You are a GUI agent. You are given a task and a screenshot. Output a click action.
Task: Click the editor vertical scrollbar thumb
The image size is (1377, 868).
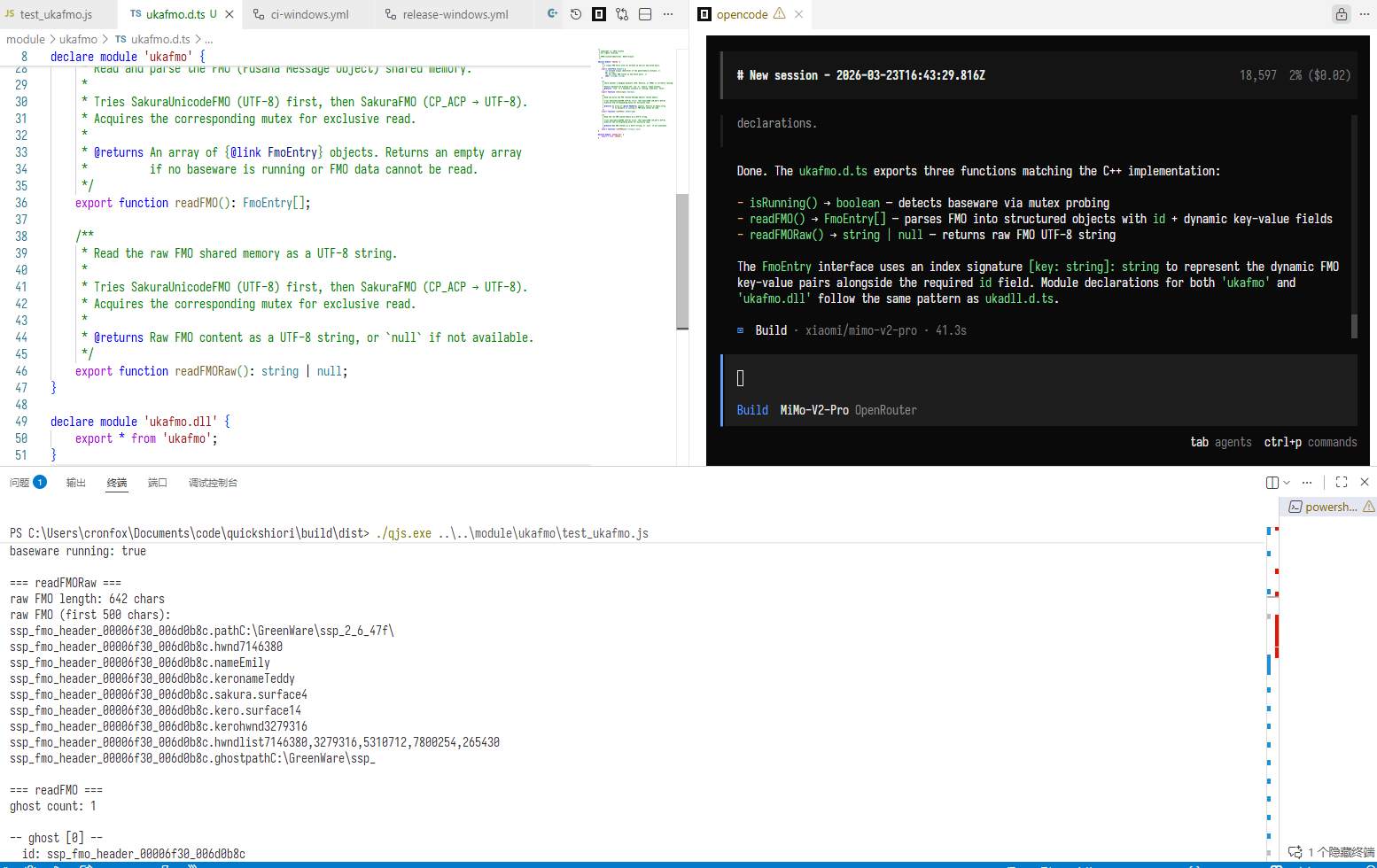click(x=682, y=261)
